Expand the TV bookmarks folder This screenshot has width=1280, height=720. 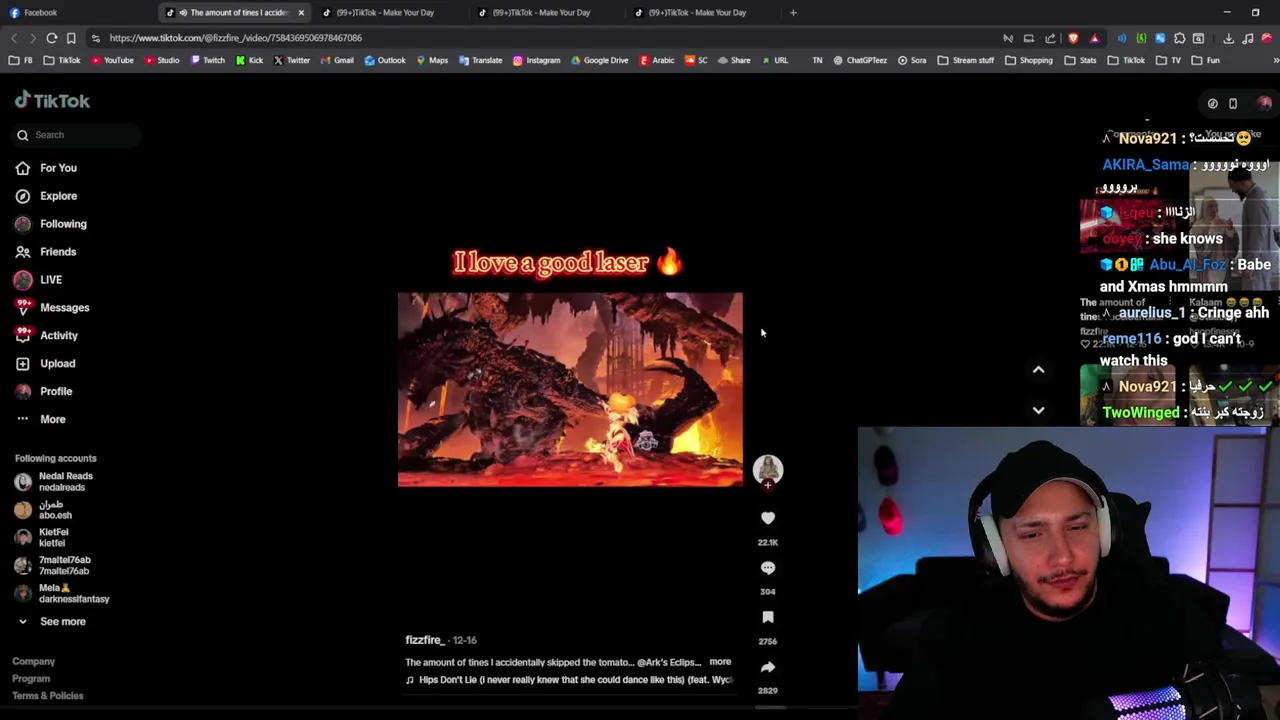click(1170, 60)
